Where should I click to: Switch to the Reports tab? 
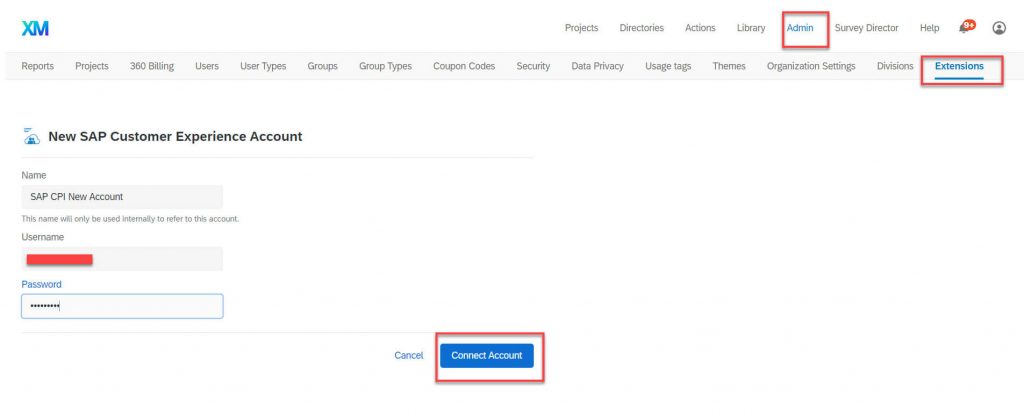(x=38, y=66)
